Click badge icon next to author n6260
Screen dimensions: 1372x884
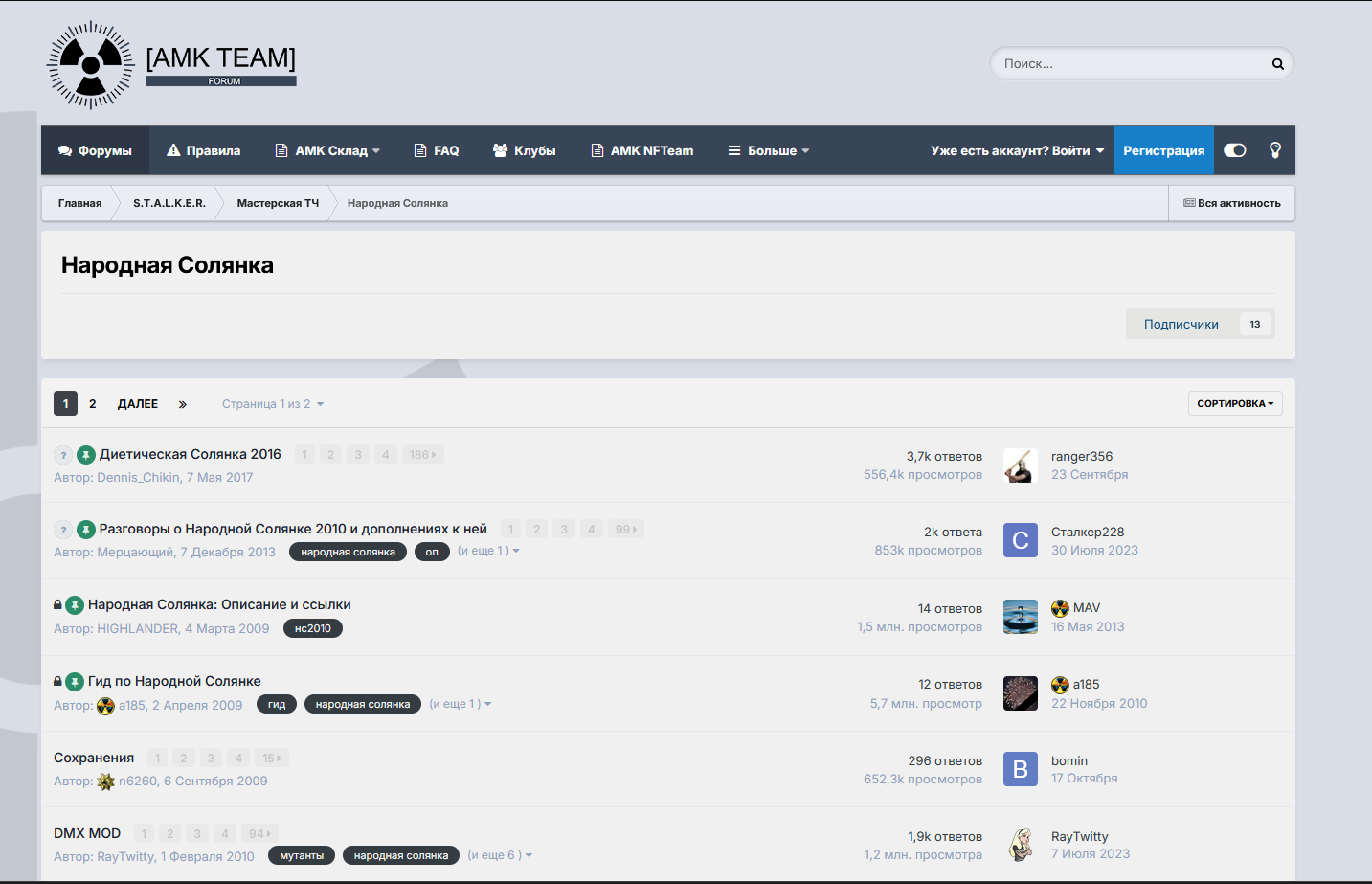(x=105, y=782)
